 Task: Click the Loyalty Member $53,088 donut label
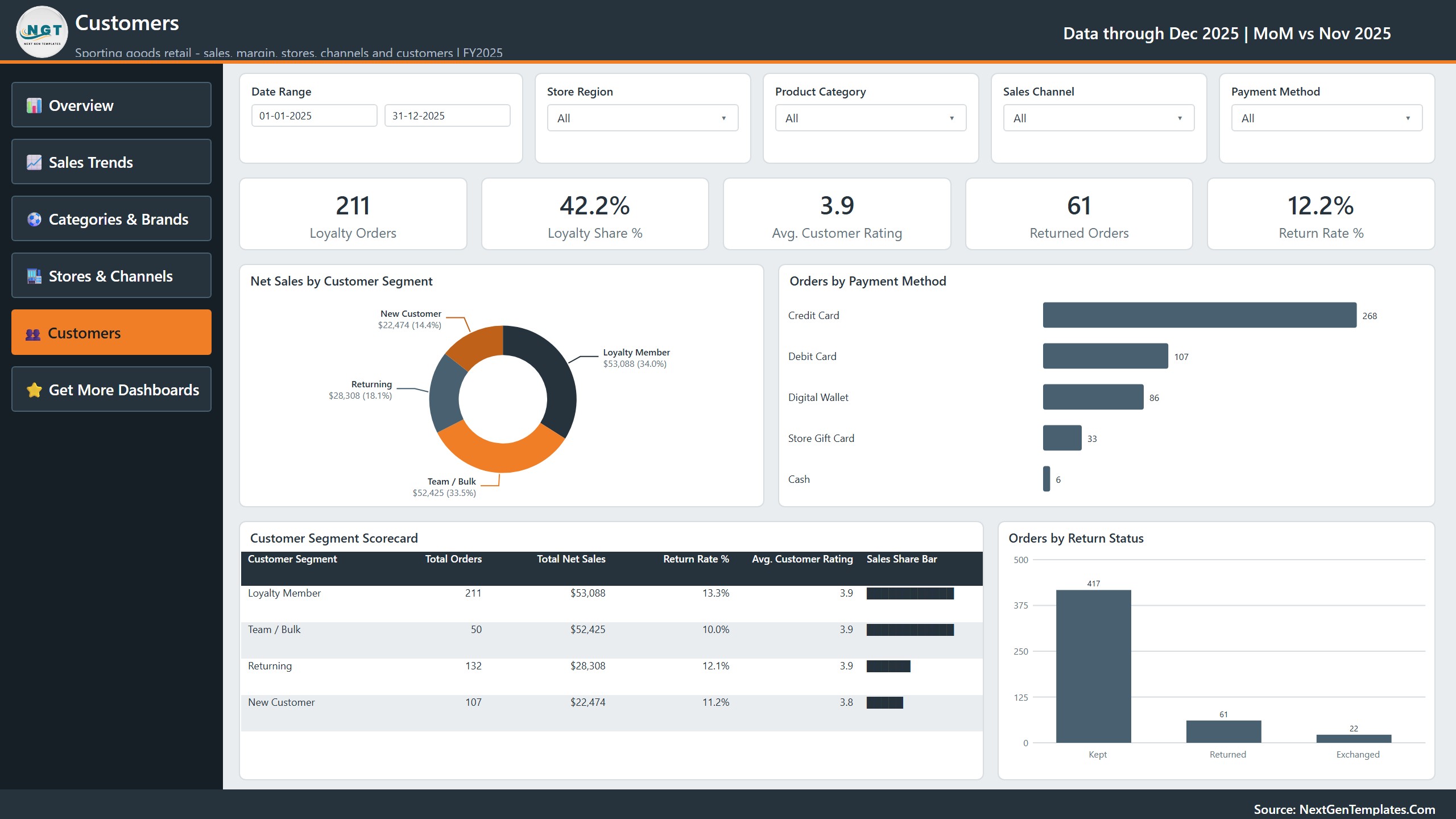point(636,358)
